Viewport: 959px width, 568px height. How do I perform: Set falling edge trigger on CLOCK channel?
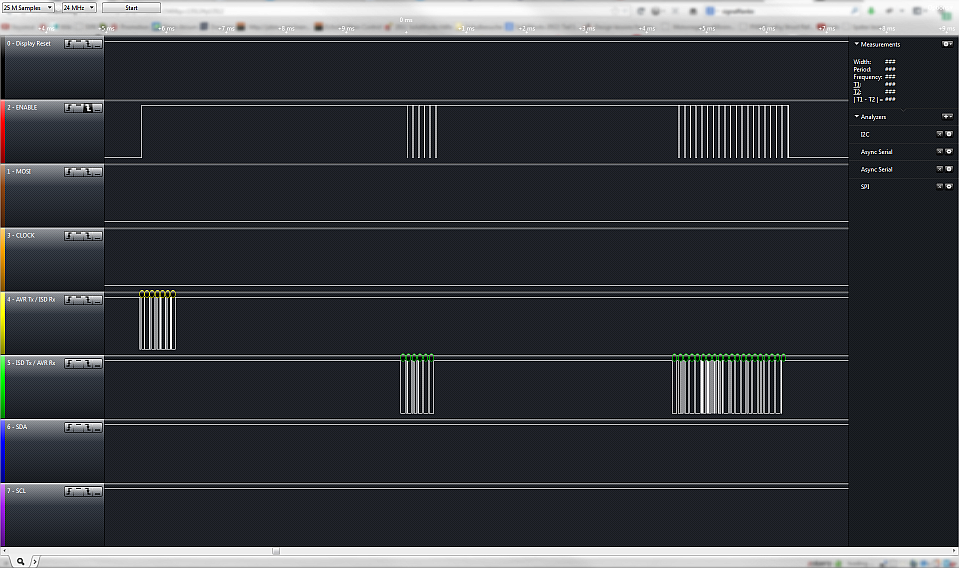(x=88, y=236)
